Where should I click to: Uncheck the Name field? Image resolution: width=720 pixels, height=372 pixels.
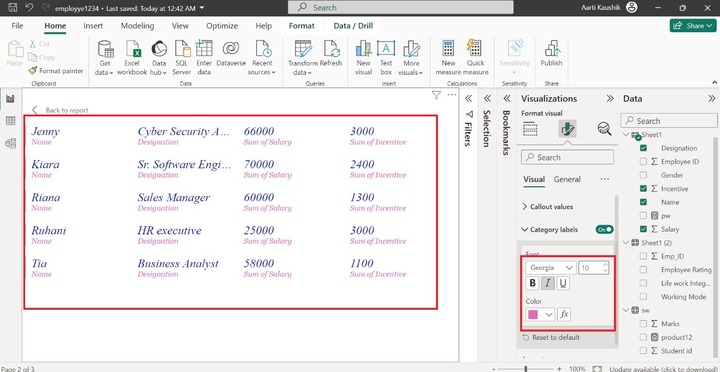pos(643,202)
